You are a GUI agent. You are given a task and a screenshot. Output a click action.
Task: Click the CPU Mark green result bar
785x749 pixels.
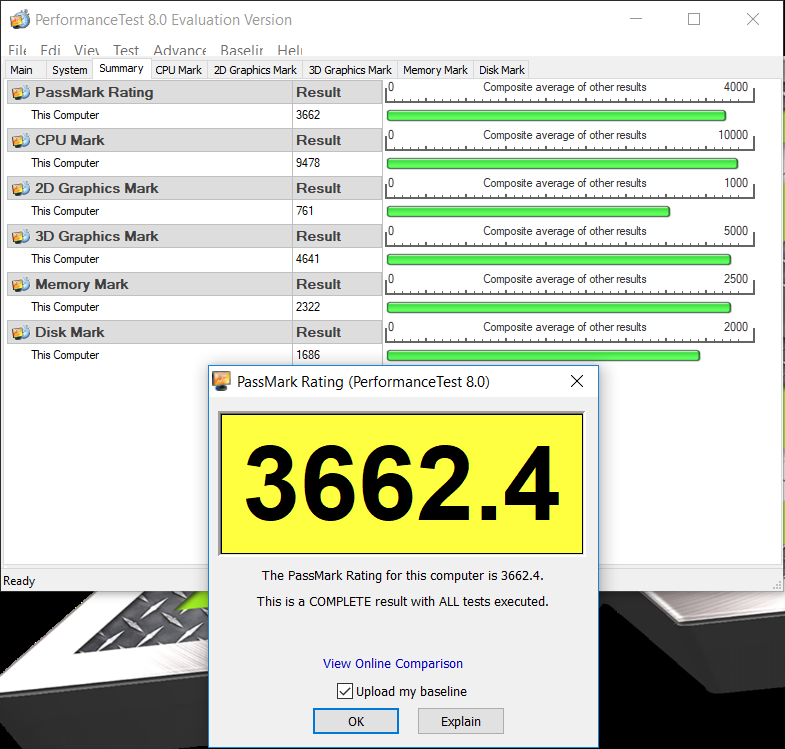point(562,164)
